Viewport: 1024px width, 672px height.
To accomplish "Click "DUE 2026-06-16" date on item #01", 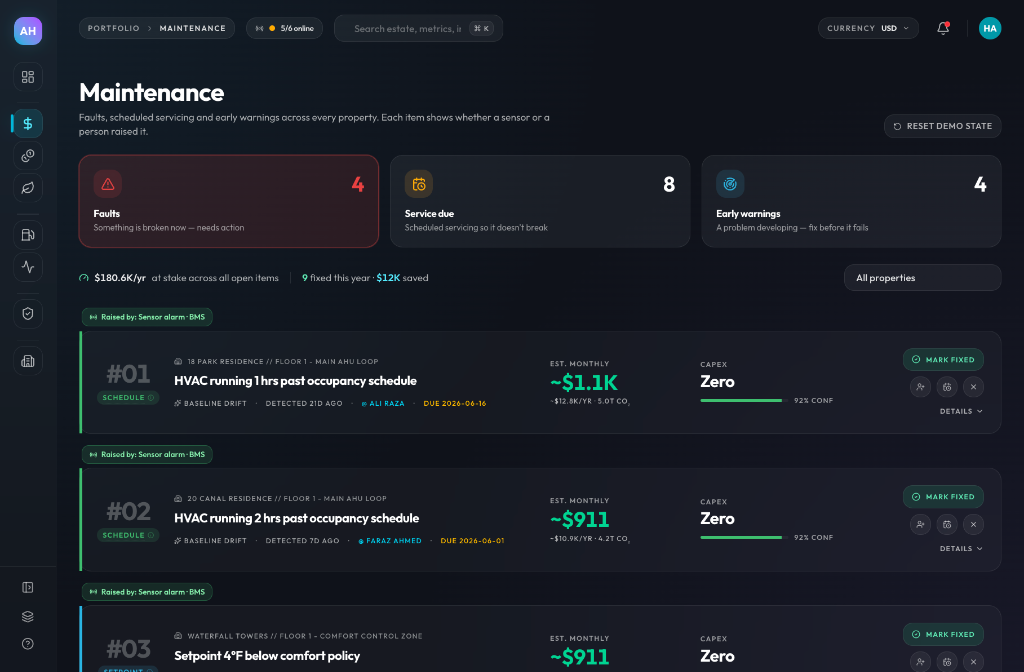I will pyautogui.click(x=455, y=404).
